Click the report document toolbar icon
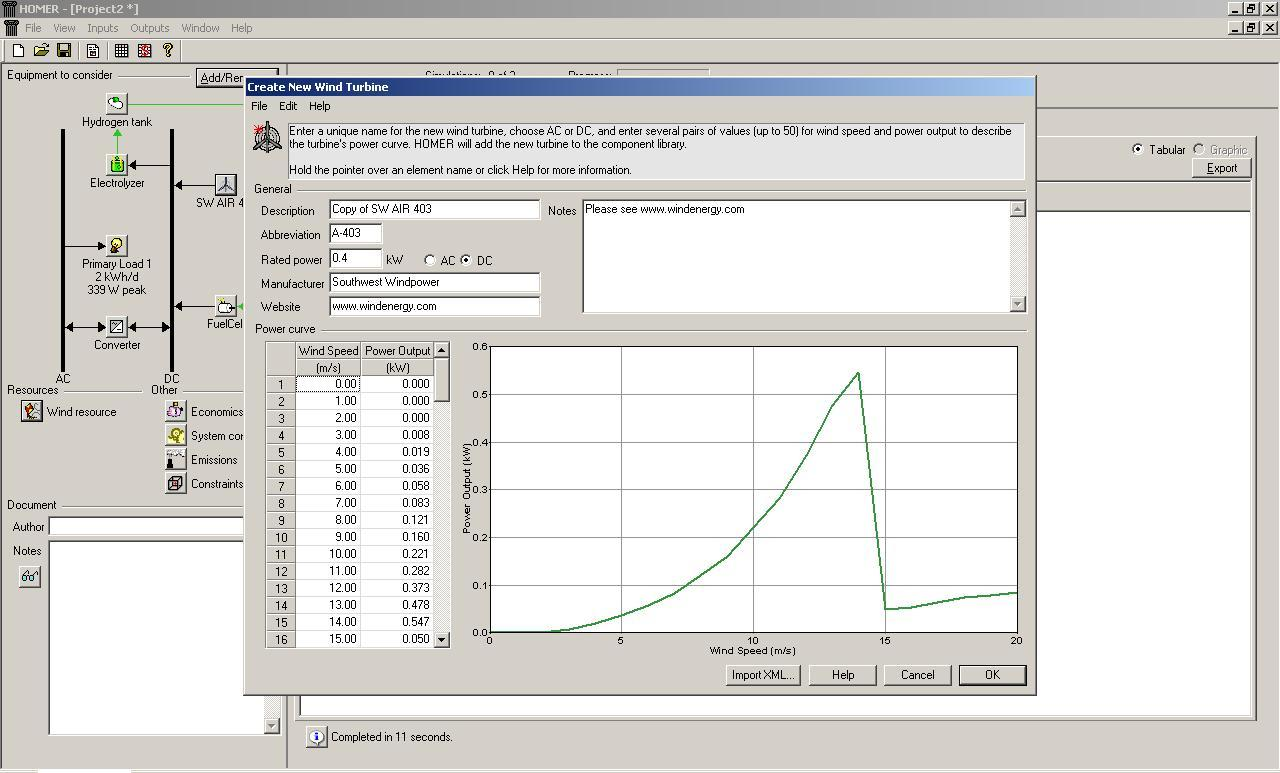This screenshot has height=773, width=1280. tap(93, 50)
